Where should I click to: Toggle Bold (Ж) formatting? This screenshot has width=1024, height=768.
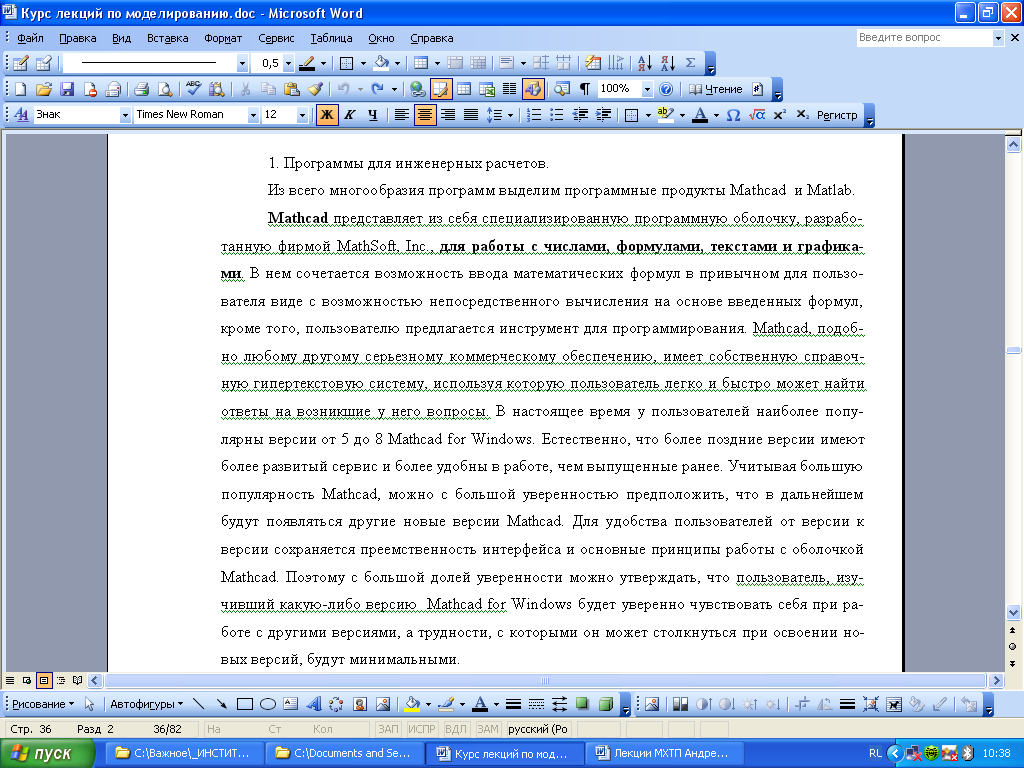click(x=327, y=115)
